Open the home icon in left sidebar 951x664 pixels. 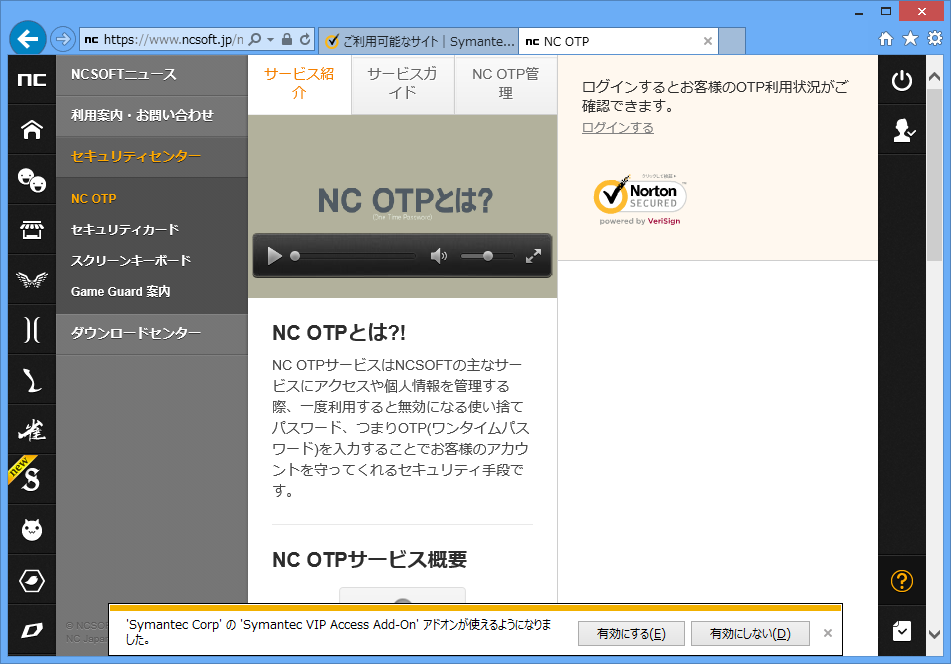click(32, 129)
